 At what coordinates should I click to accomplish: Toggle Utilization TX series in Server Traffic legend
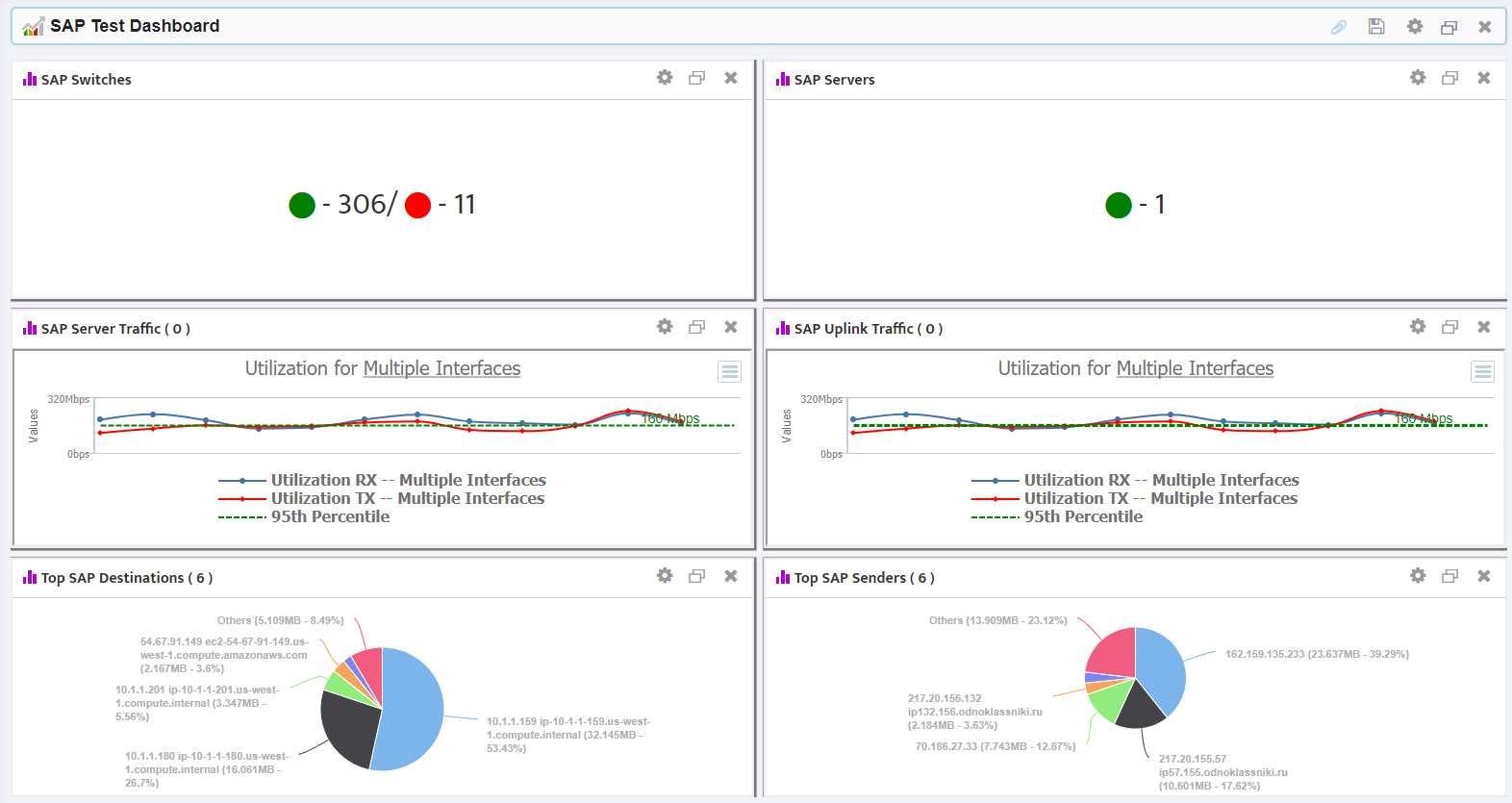pos(381,498)
